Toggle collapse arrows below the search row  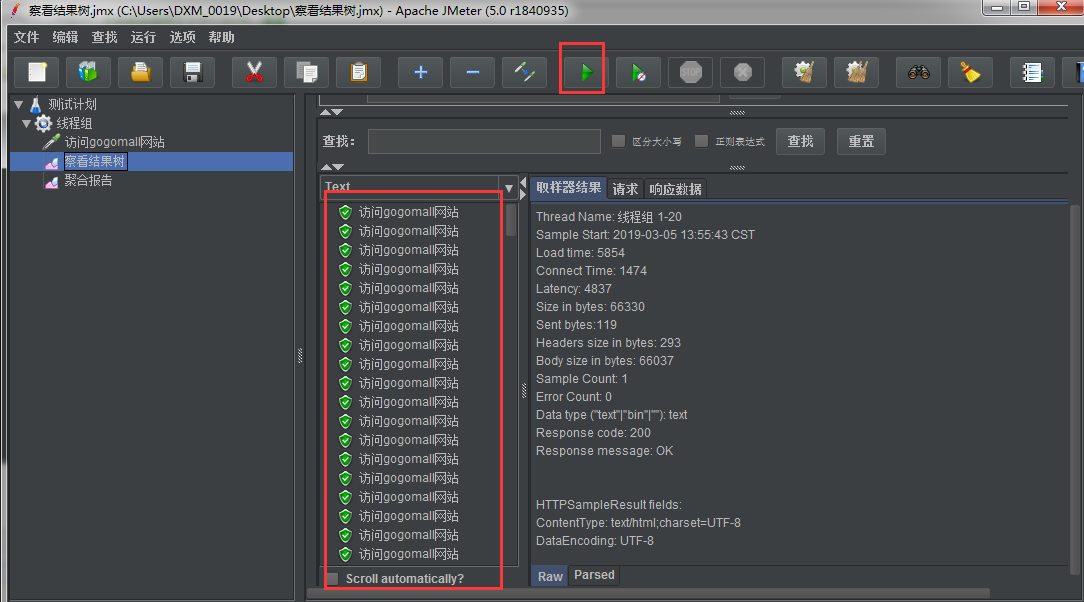coord(331,167)
